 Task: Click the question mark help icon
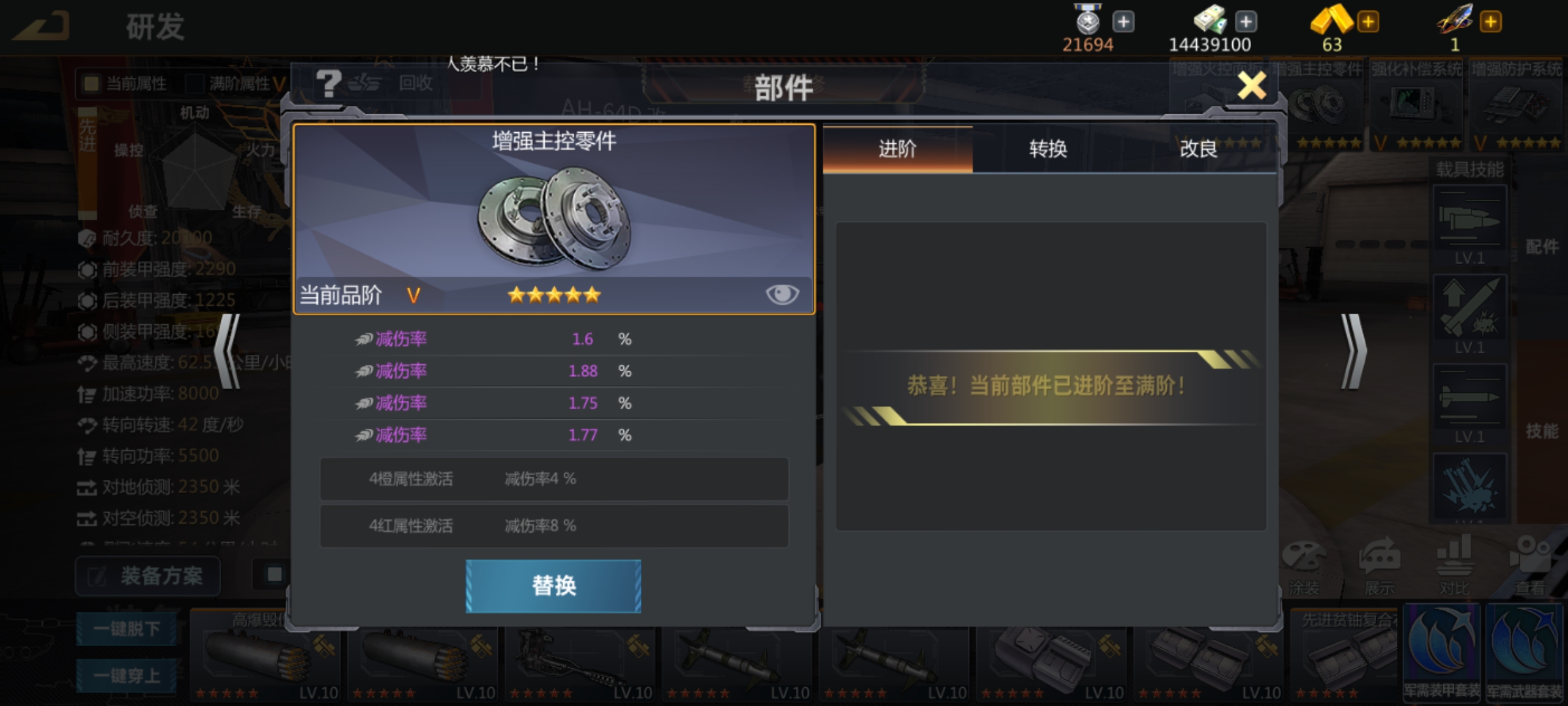[x=329, y=83]
